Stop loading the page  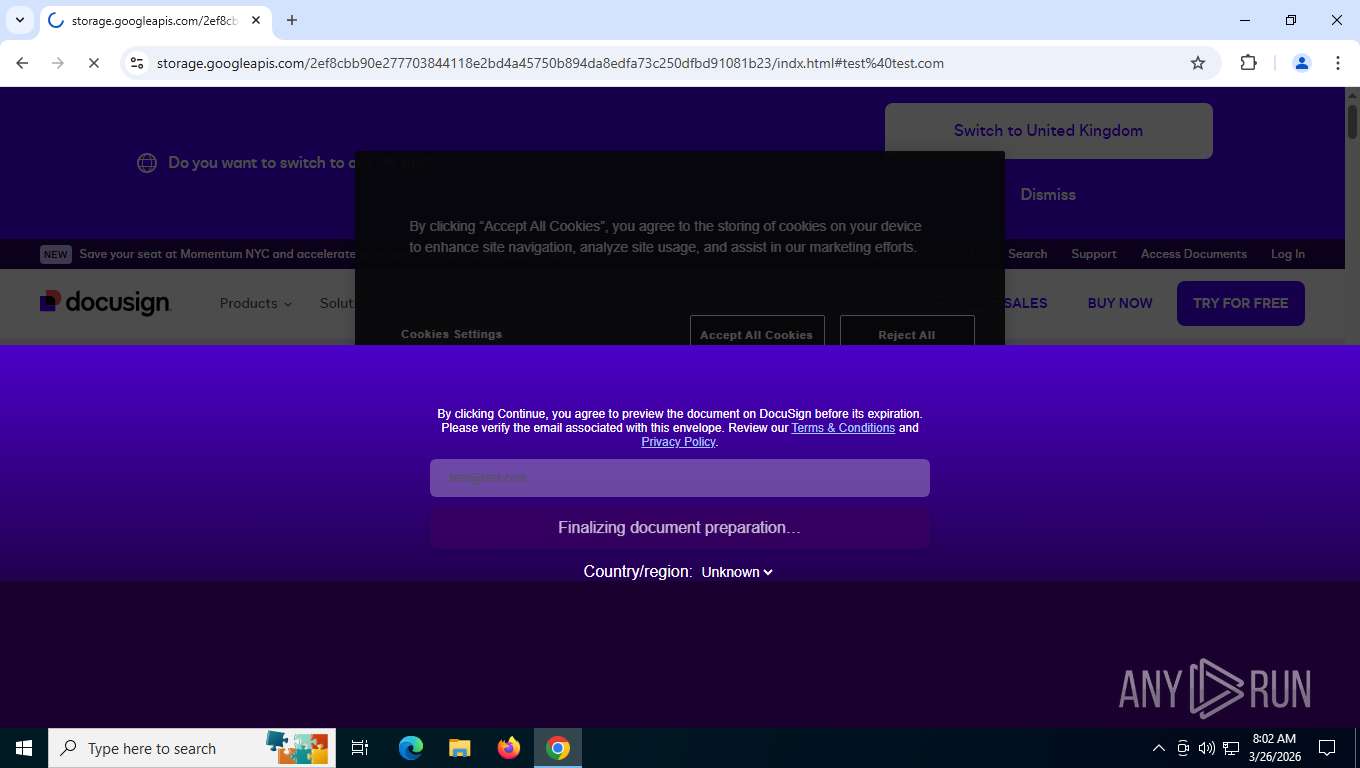click(x=93, y=63)
